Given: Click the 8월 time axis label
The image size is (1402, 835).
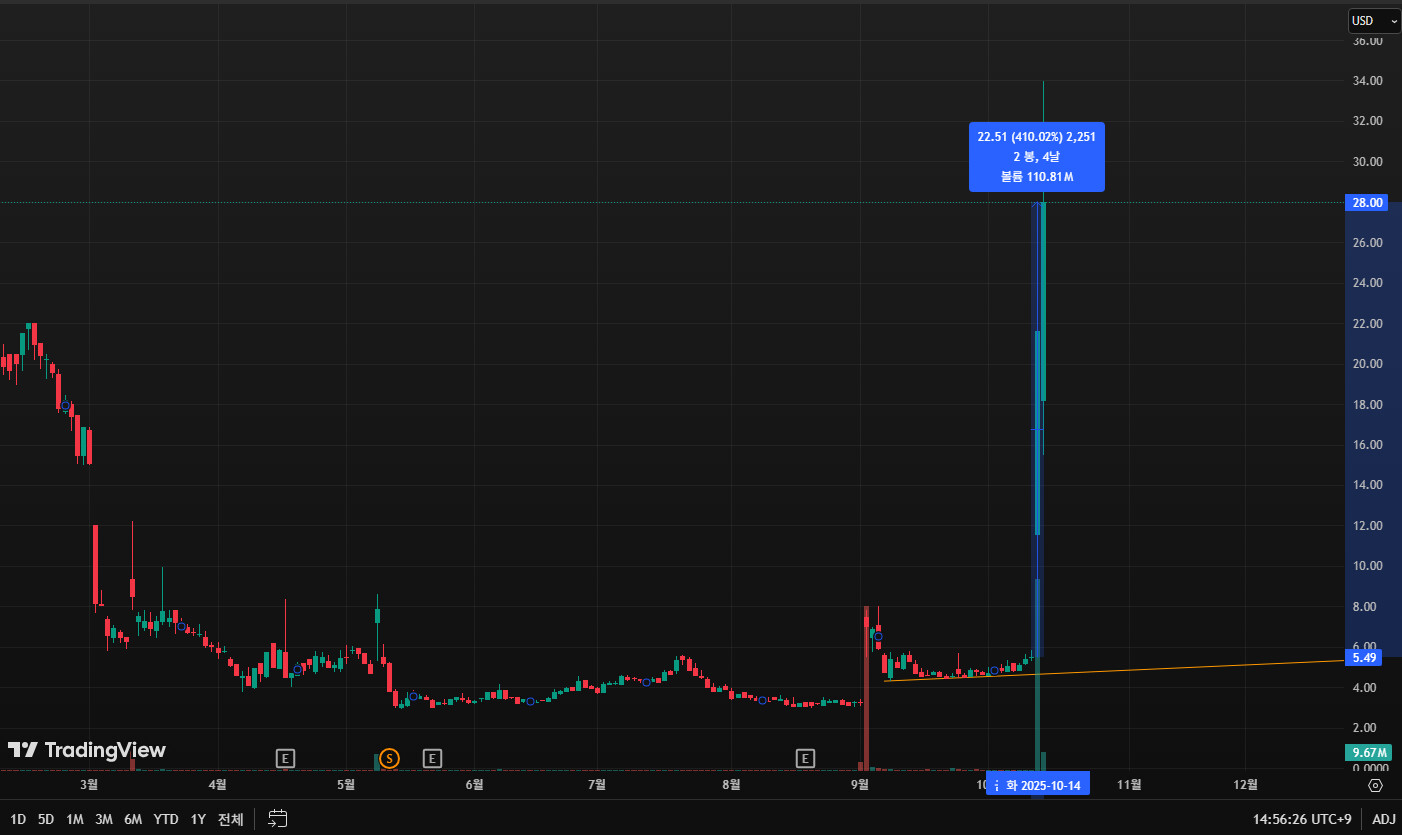Looking at the screenshot, I should pyautogui.click(x=731, y=785).
